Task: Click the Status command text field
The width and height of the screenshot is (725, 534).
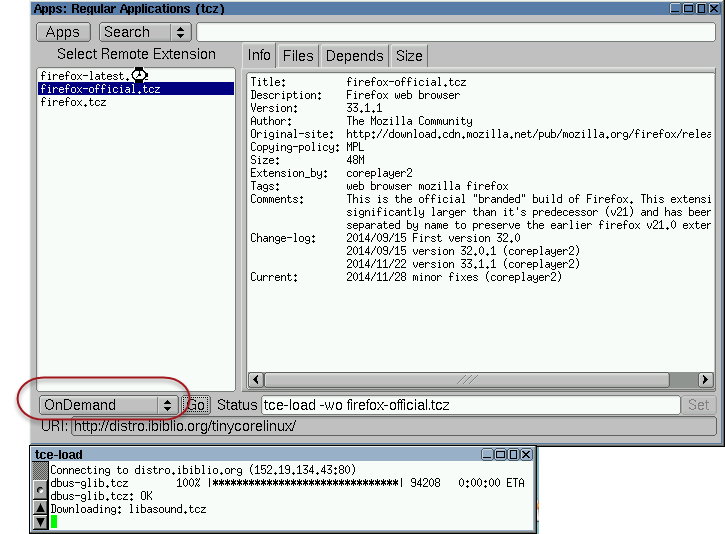Action: (470, 405)
